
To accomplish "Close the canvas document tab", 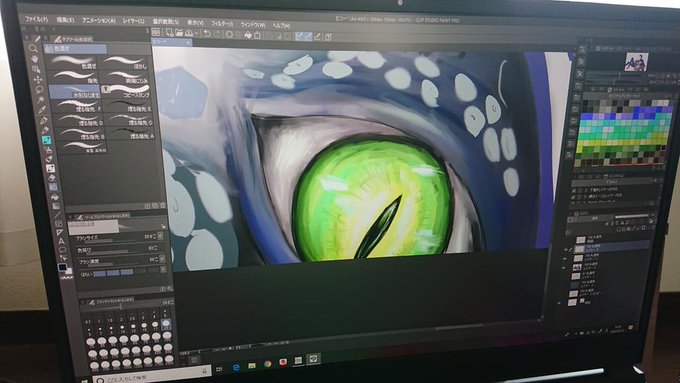I will coord(188,43).
